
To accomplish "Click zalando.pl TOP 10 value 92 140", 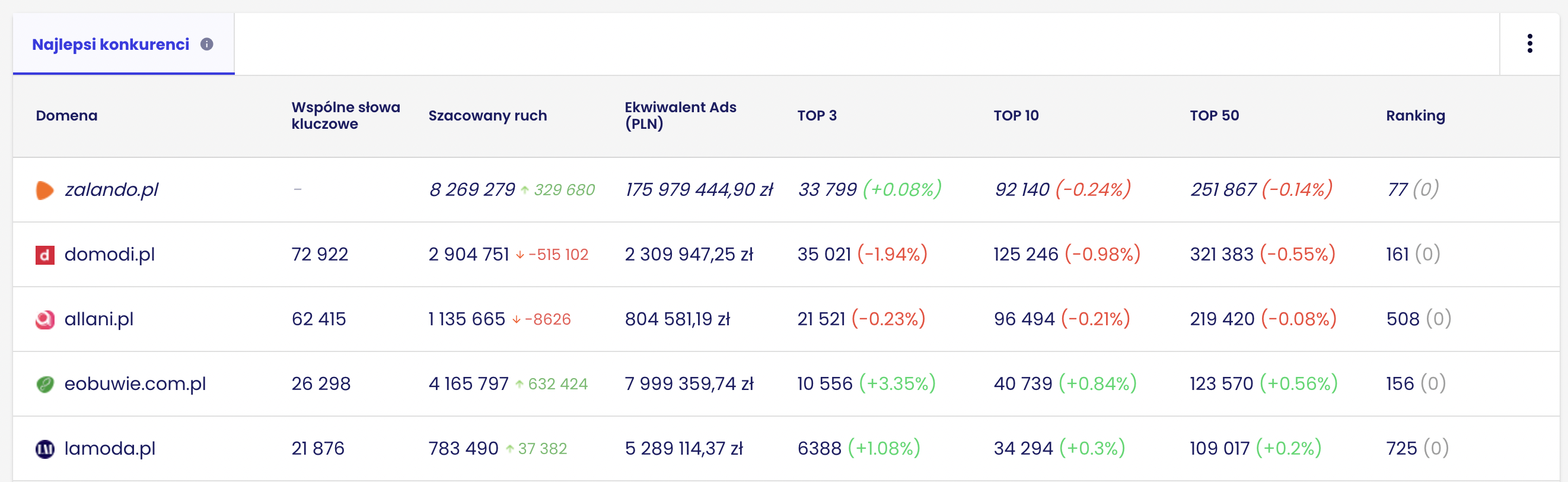I will (1022, 189).
